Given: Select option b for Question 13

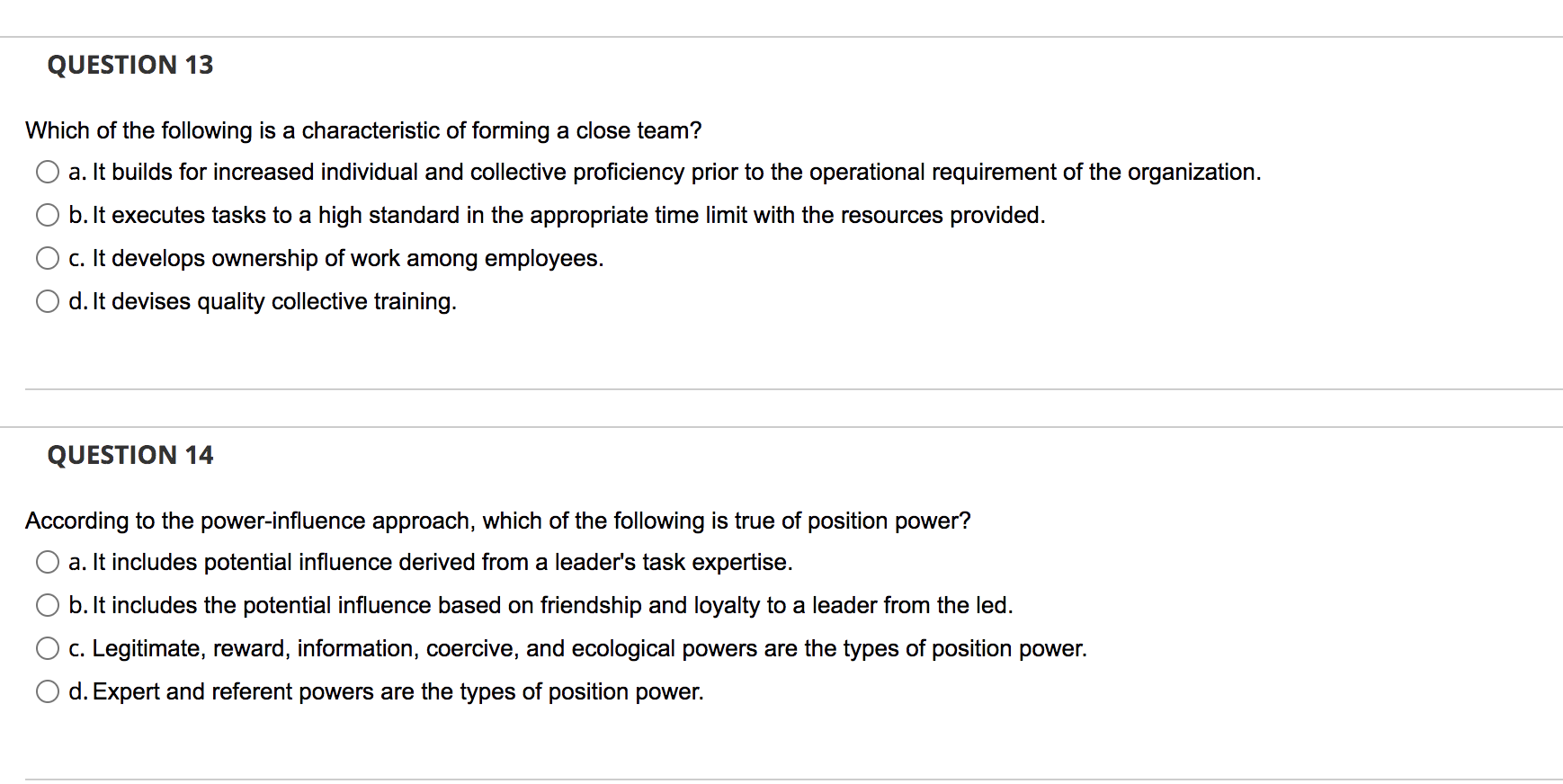Looking at the screenshot, I should [48, 215].
